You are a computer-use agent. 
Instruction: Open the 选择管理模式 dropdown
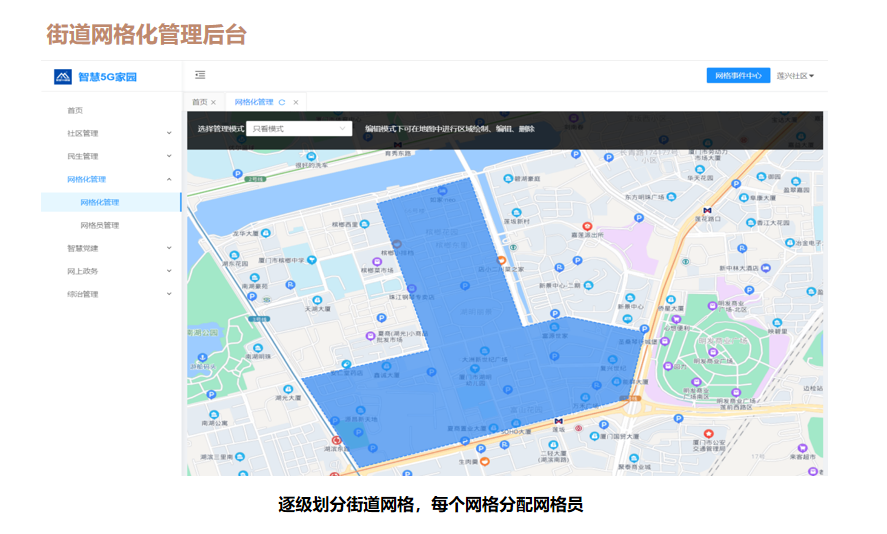click(x=299, y=129)
